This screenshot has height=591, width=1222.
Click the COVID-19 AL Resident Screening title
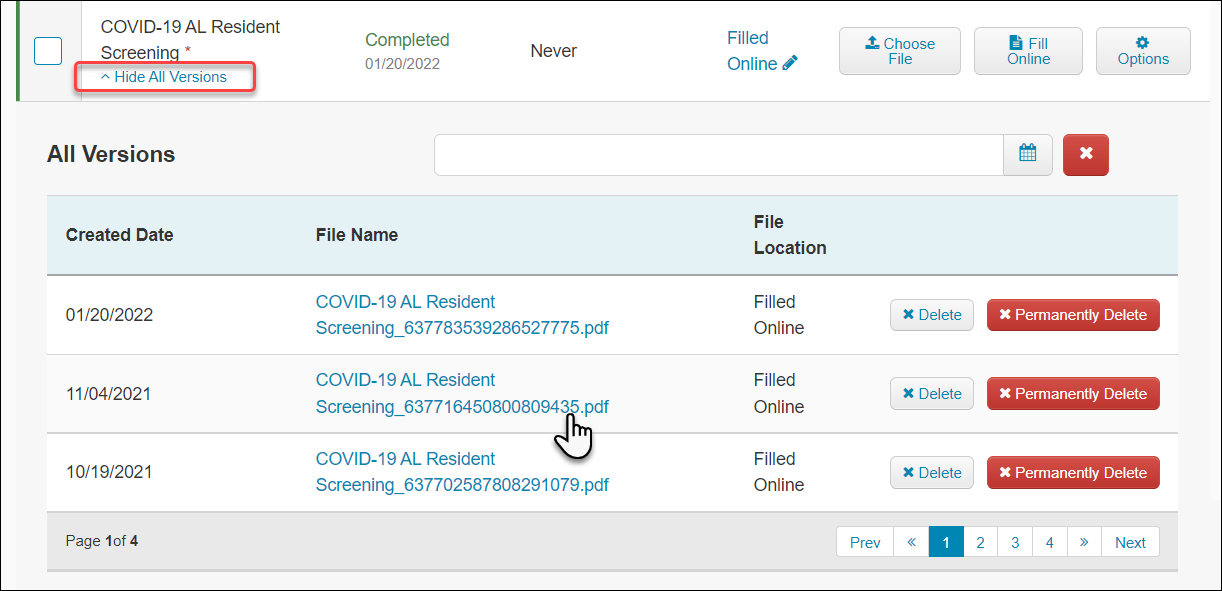click(191, 40)
